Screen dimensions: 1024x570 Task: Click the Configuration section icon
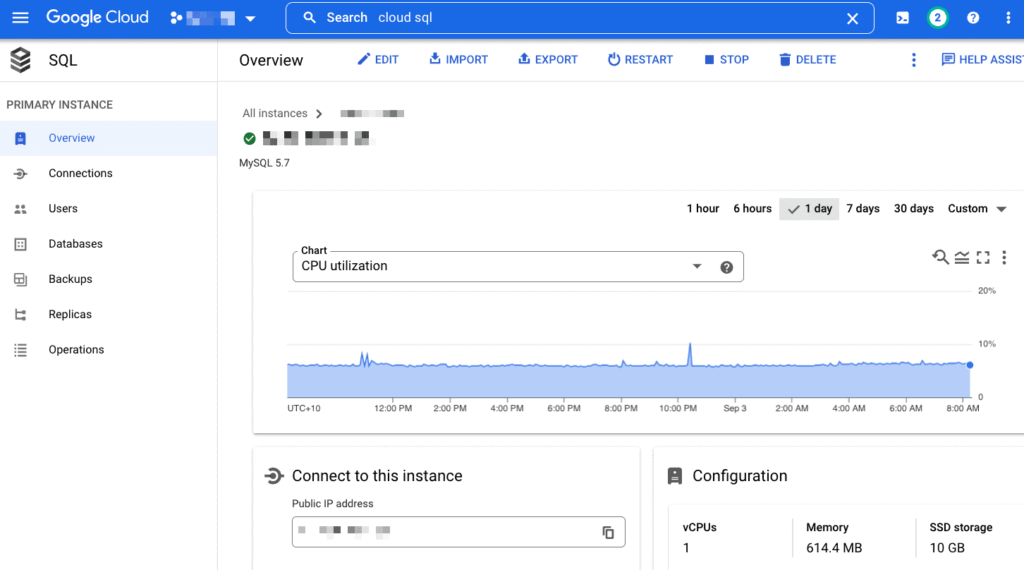tap(675, 476)
